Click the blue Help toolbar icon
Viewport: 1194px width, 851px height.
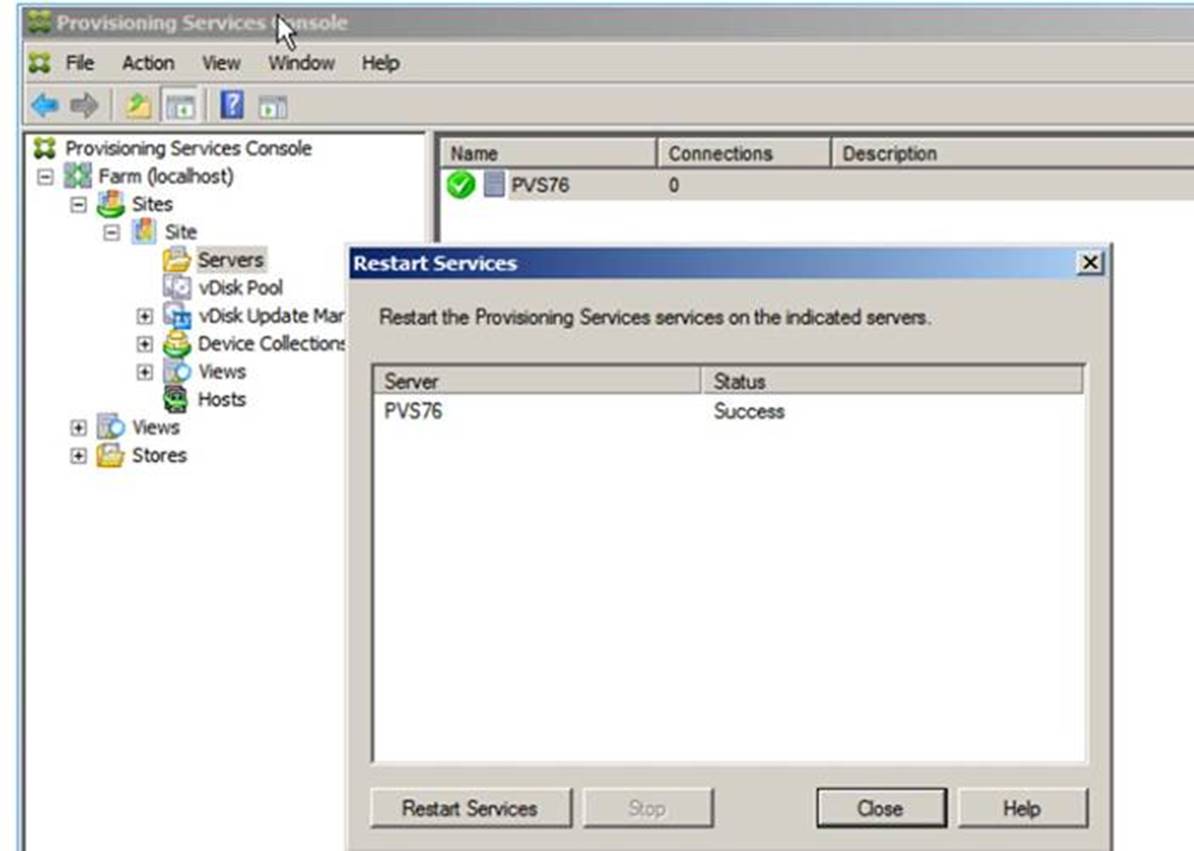(x=232, y=105)
